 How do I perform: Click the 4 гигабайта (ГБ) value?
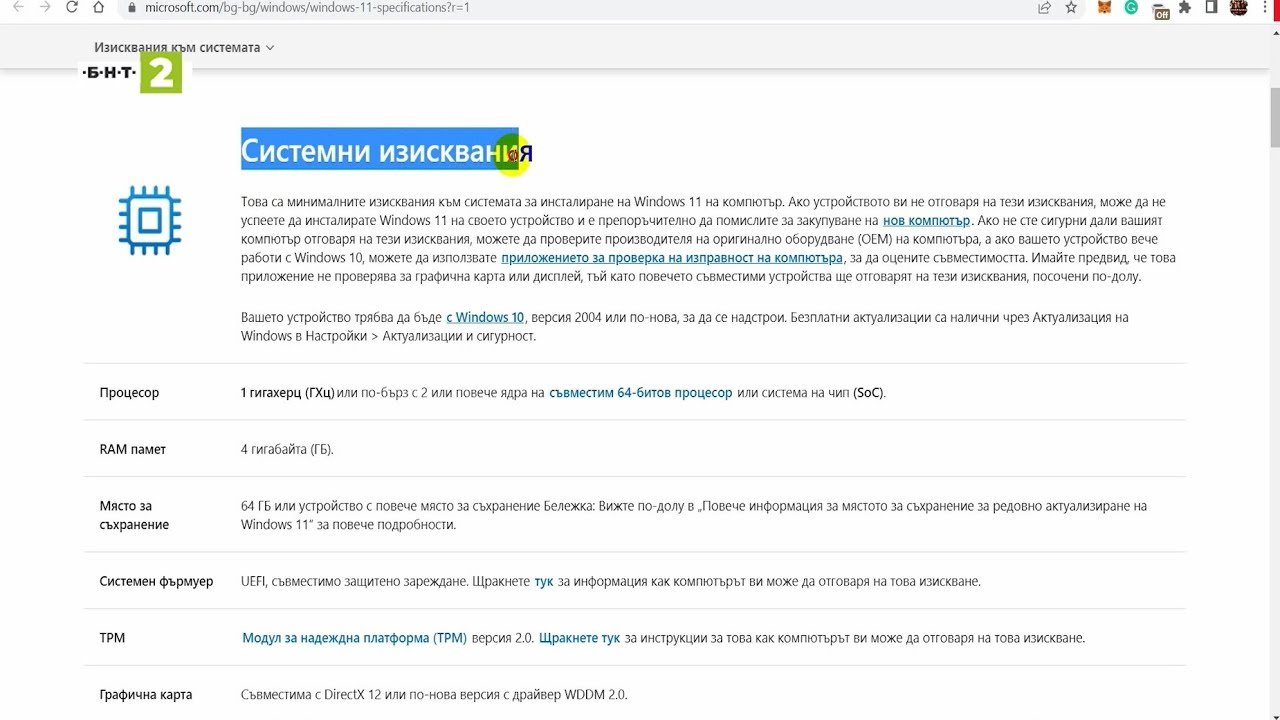click(x=287, y=449)
